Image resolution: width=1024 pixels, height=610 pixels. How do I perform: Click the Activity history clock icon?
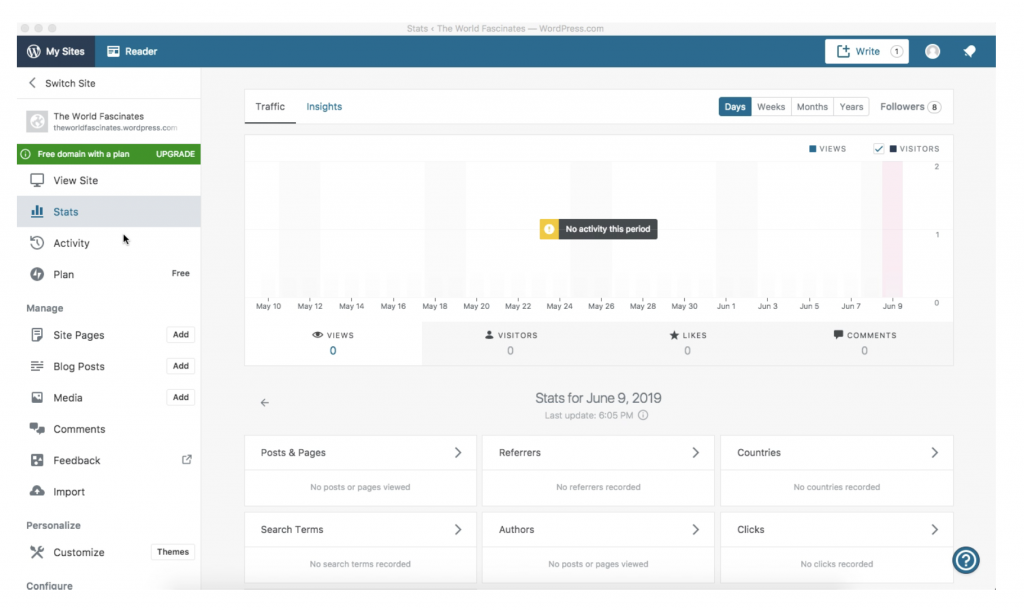pos(37,243)
